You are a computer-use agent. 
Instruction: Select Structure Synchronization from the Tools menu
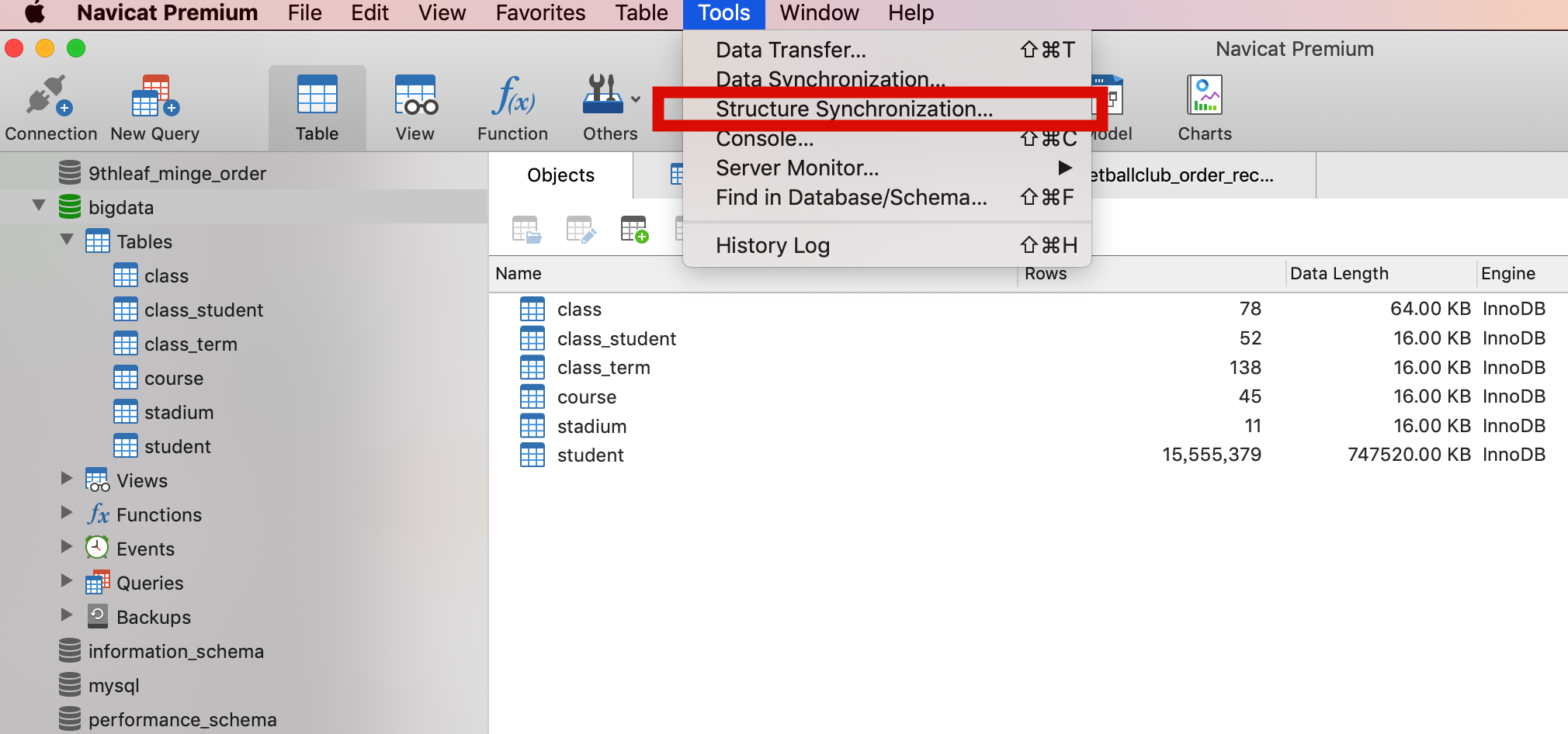coord(854,109)
